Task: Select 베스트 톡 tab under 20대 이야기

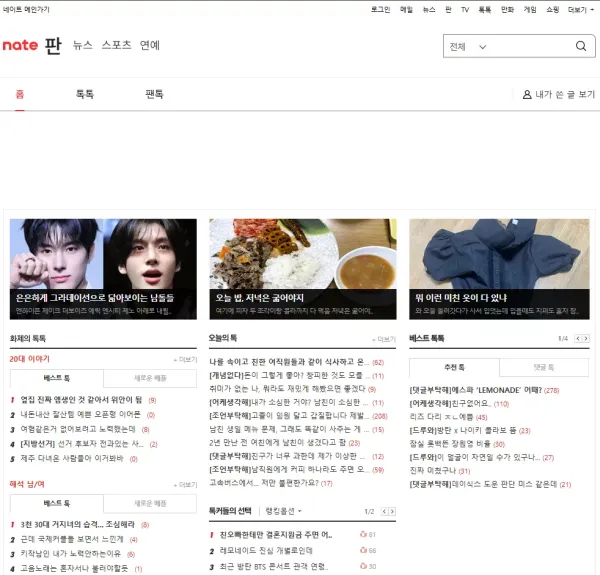Action: 57,378
